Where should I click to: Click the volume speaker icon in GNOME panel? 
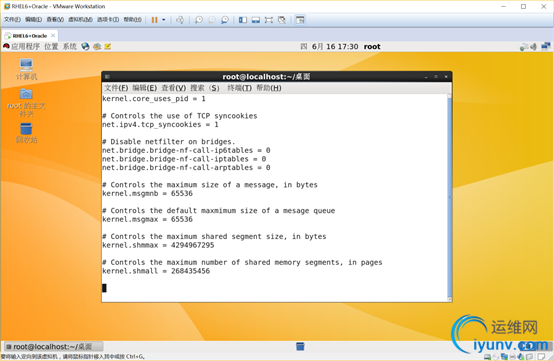[534, 47]
